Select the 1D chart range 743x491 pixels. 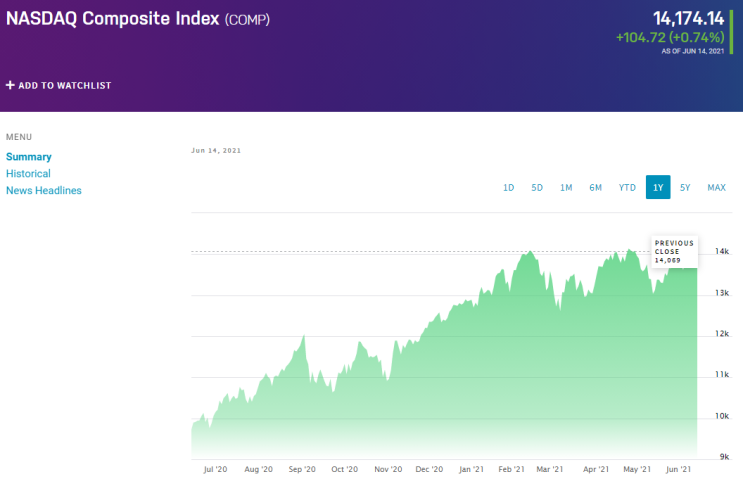pos(508,188)
